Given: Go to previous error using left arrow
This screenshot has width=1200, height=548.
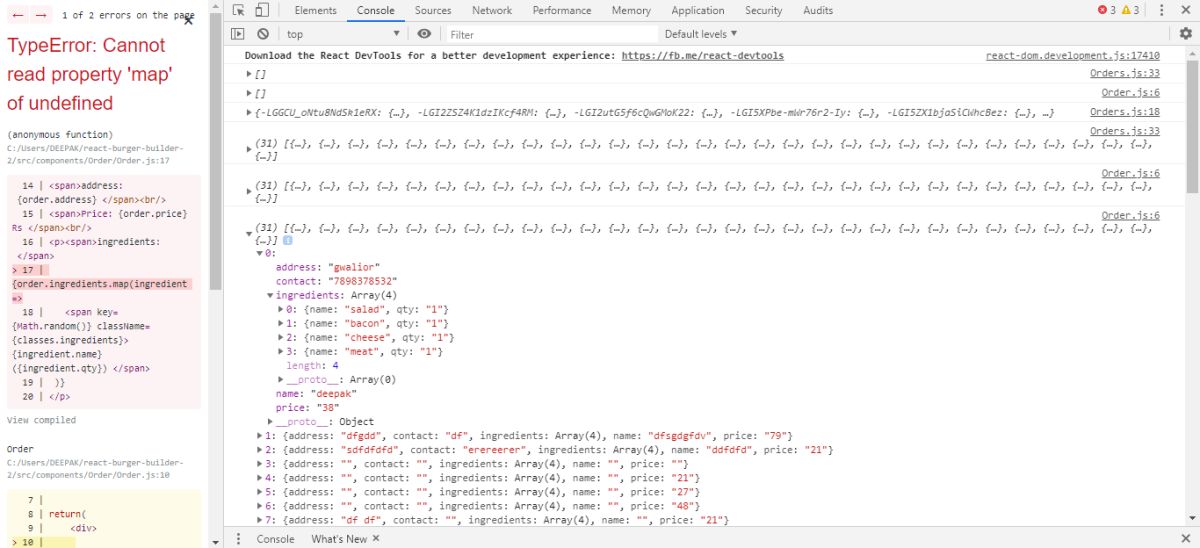Looking at the screenshot, I should pos(18,15).
